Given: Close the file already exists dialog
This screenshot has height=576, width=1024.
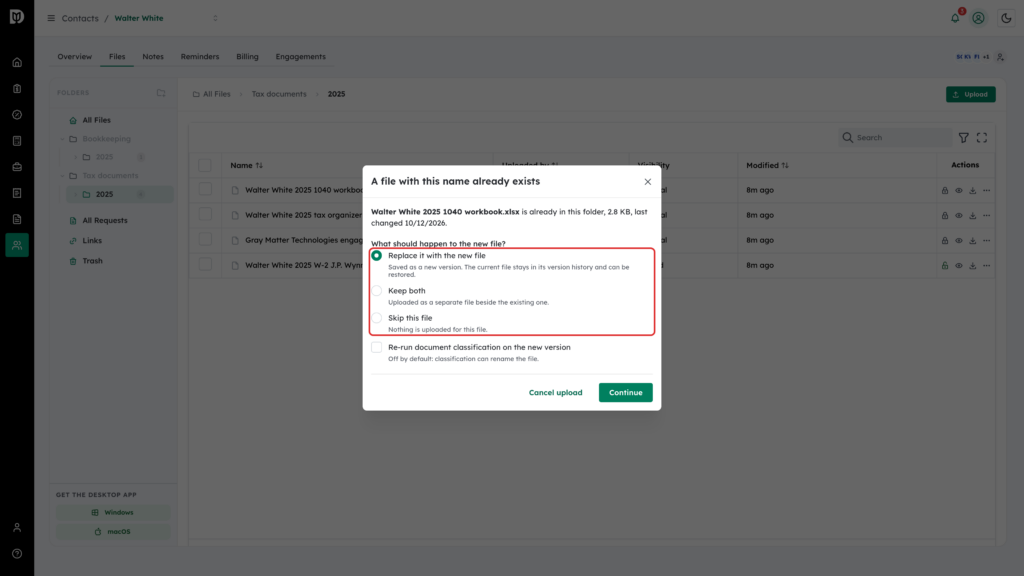Looking at the screenshot, I should 648,182.
